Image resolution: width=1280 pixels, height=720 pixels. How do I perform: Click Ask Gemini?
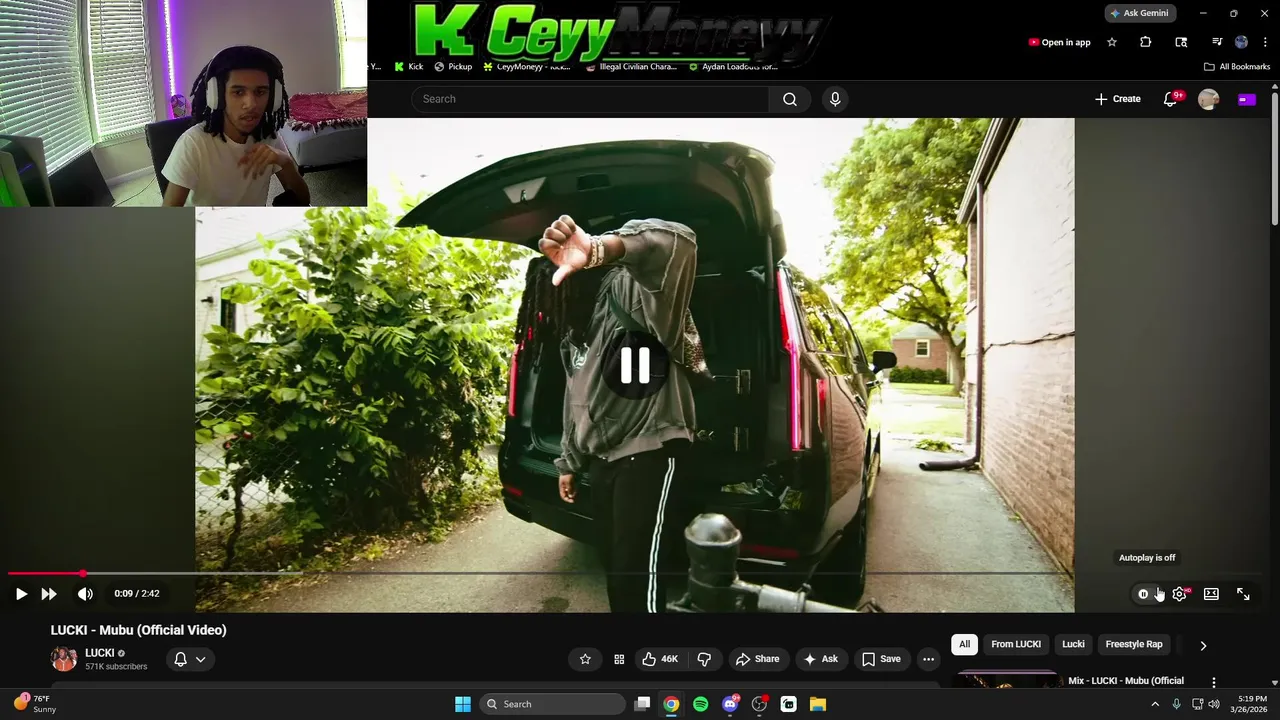(1140, 13)
